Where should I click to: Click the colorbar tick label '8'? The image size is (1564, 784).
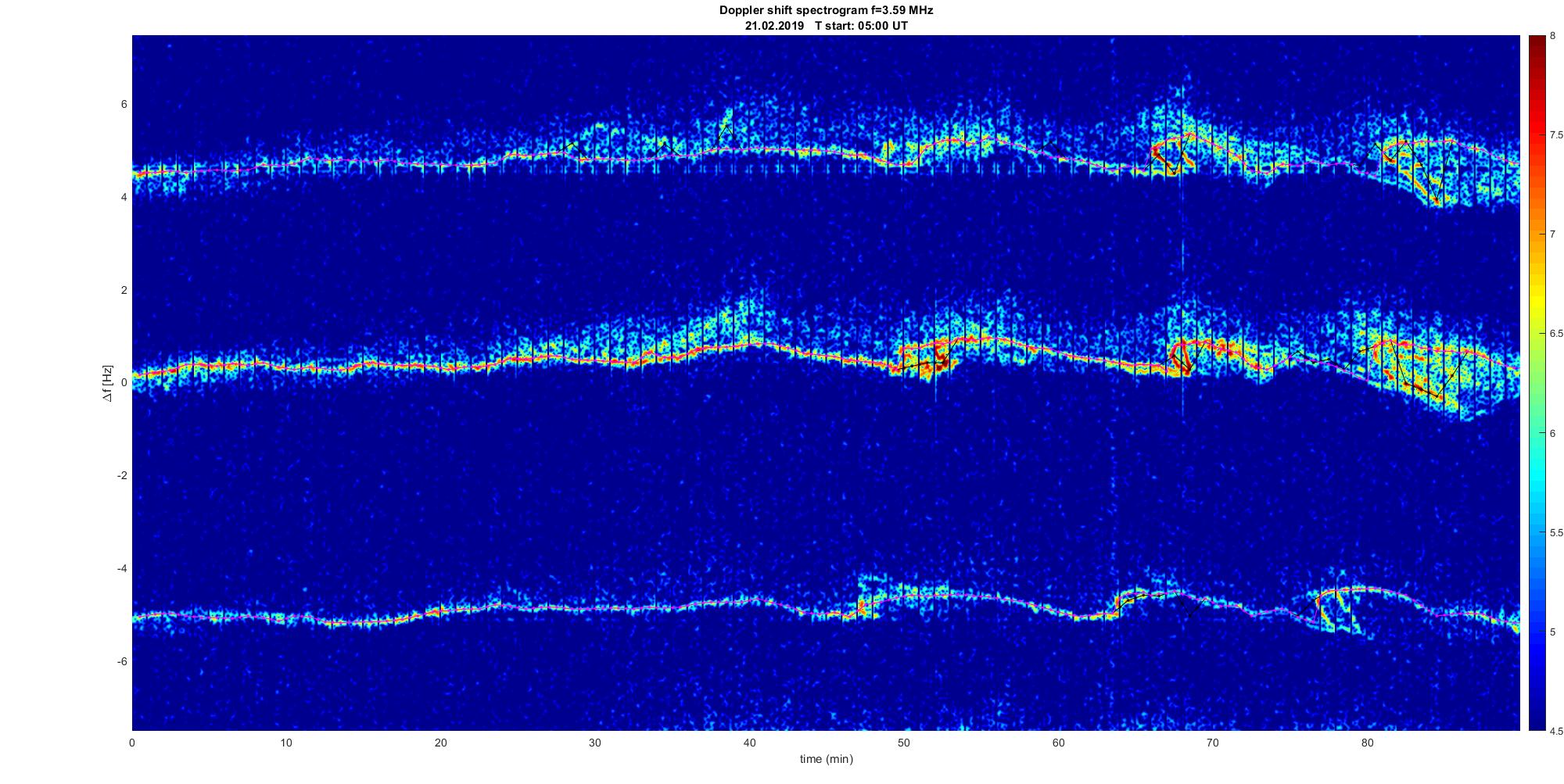[x=1554, y=36]
